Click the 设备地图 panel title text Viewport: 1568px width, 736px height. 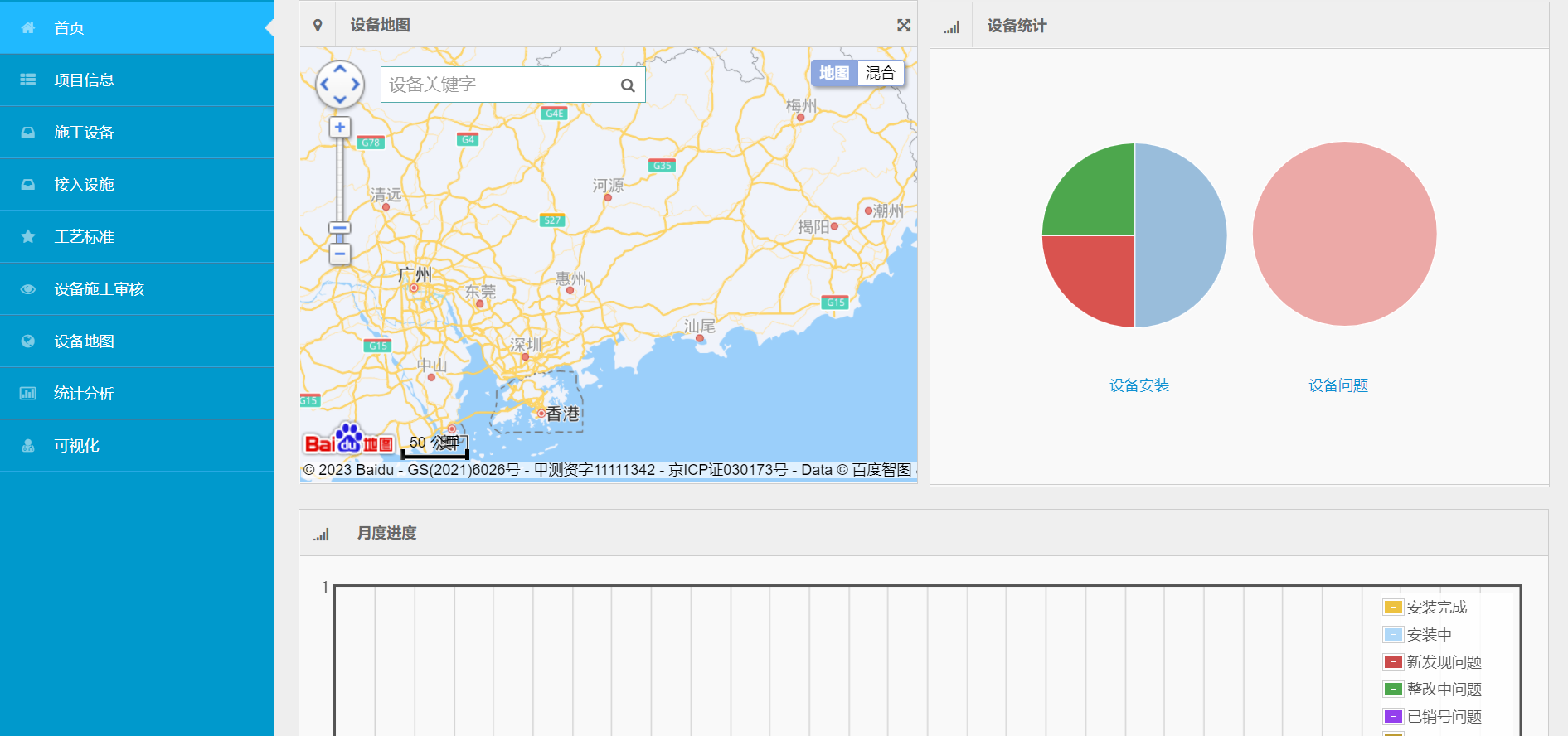point(380,25)
